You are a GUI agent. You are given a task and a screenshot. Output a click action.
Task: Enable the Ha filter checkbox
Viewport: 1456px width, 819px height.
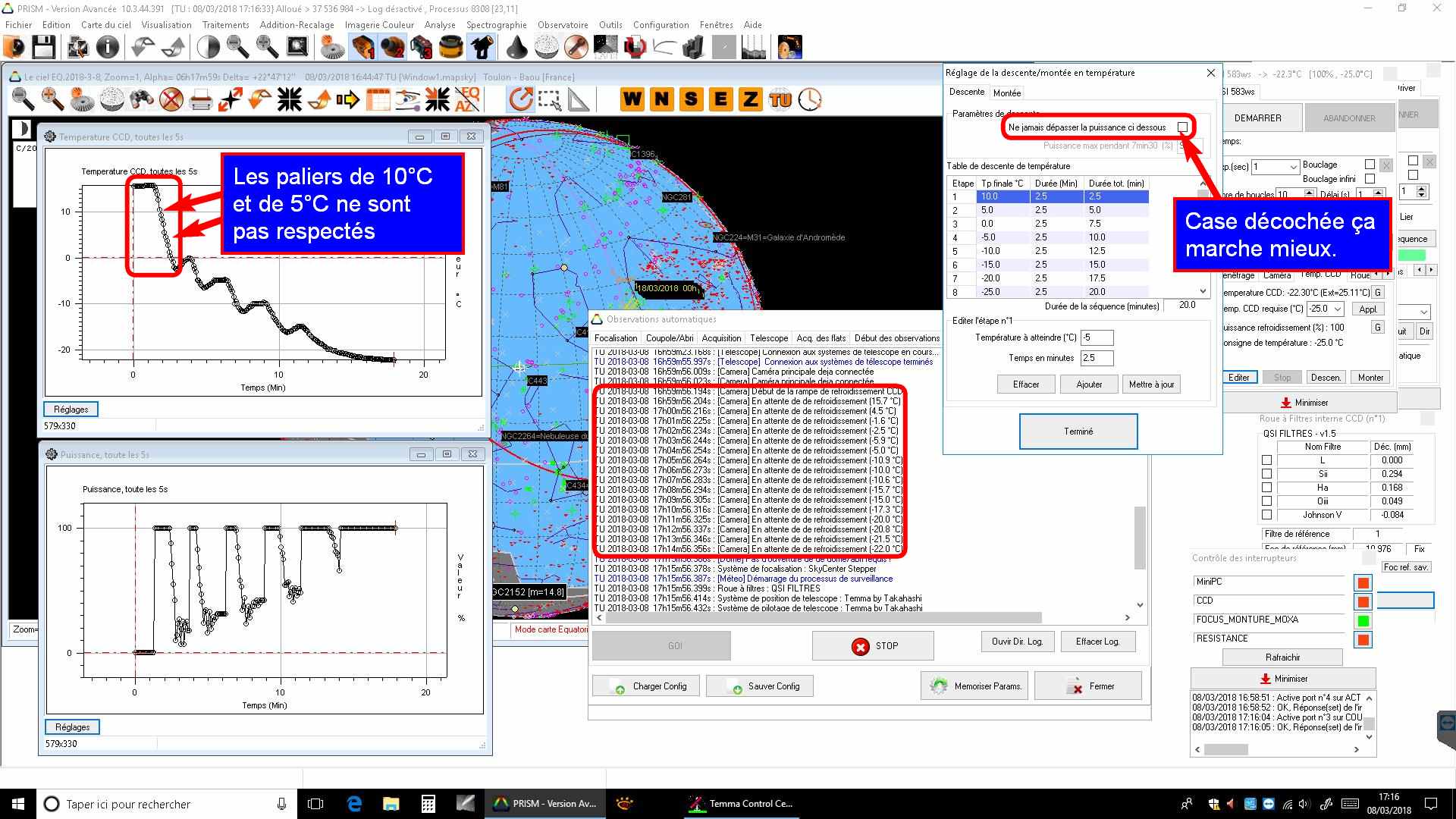[1266, 488]
